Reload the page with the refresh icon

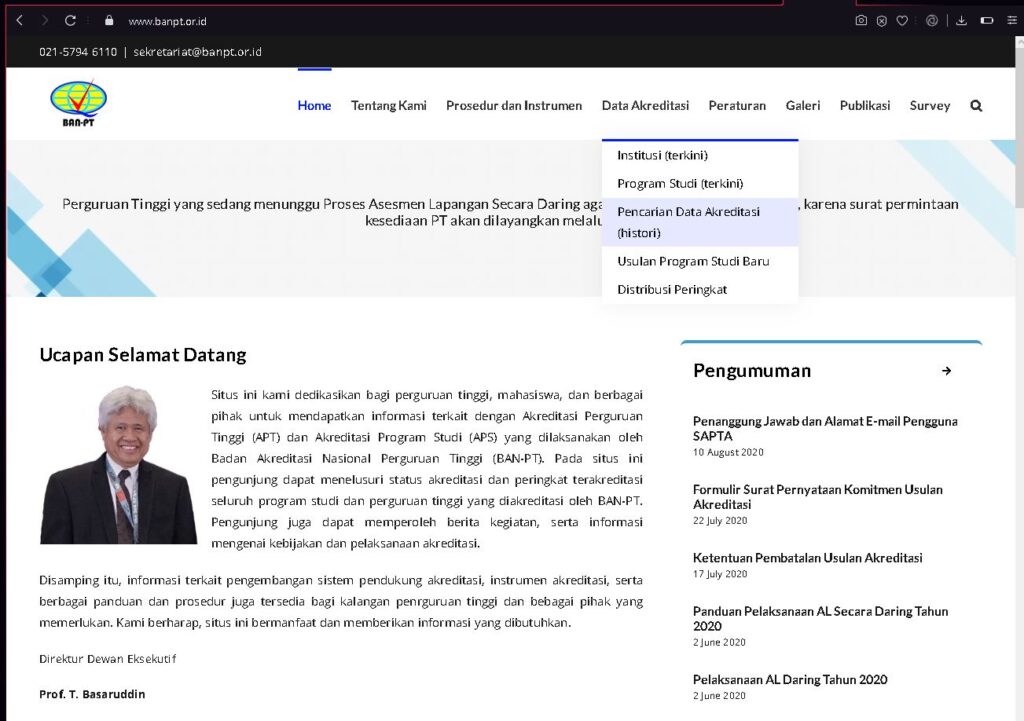pyautogui.click(x=70, y=20)
